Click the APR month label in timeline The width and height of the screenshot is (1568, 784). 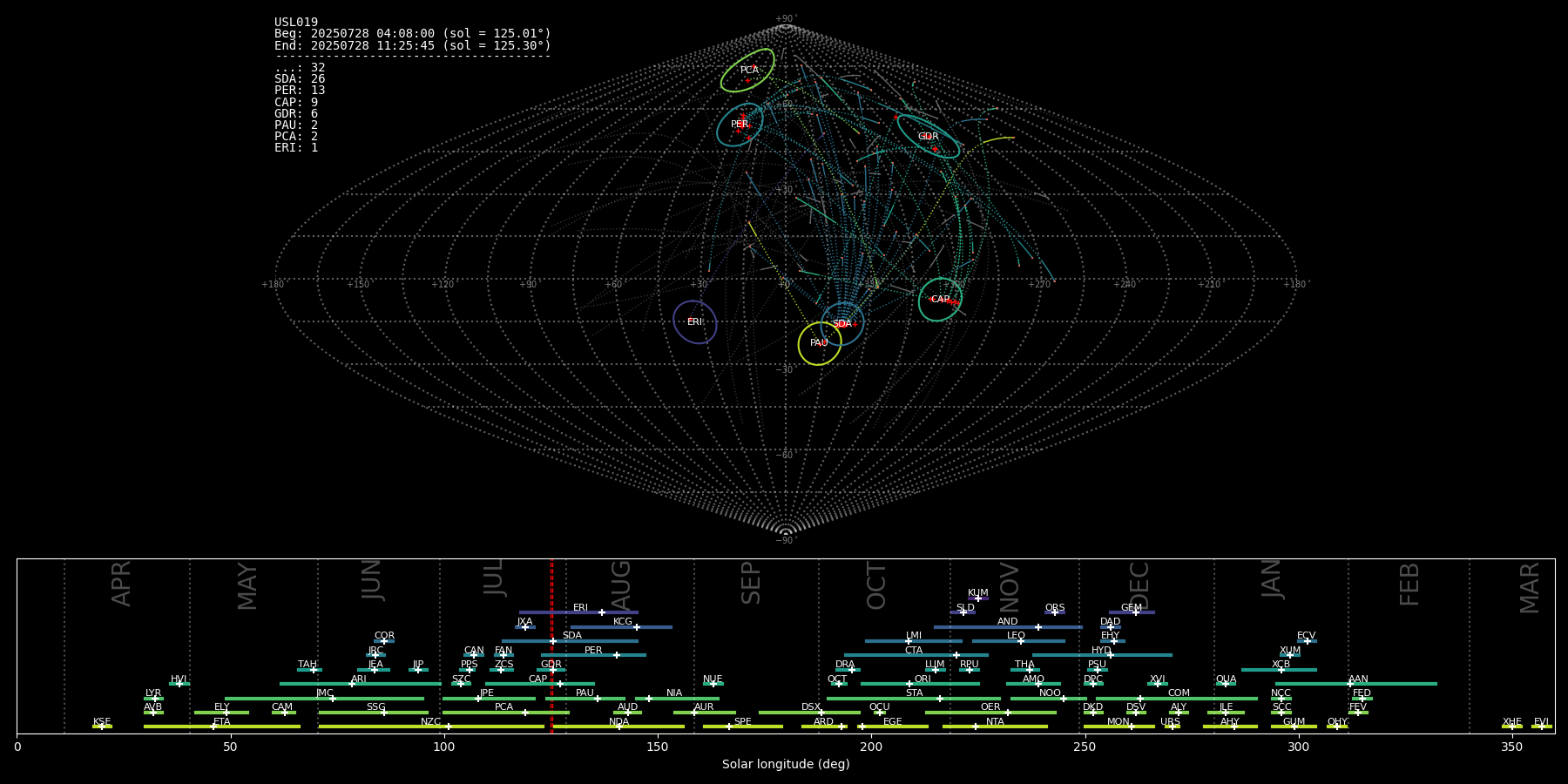(121, 584)
